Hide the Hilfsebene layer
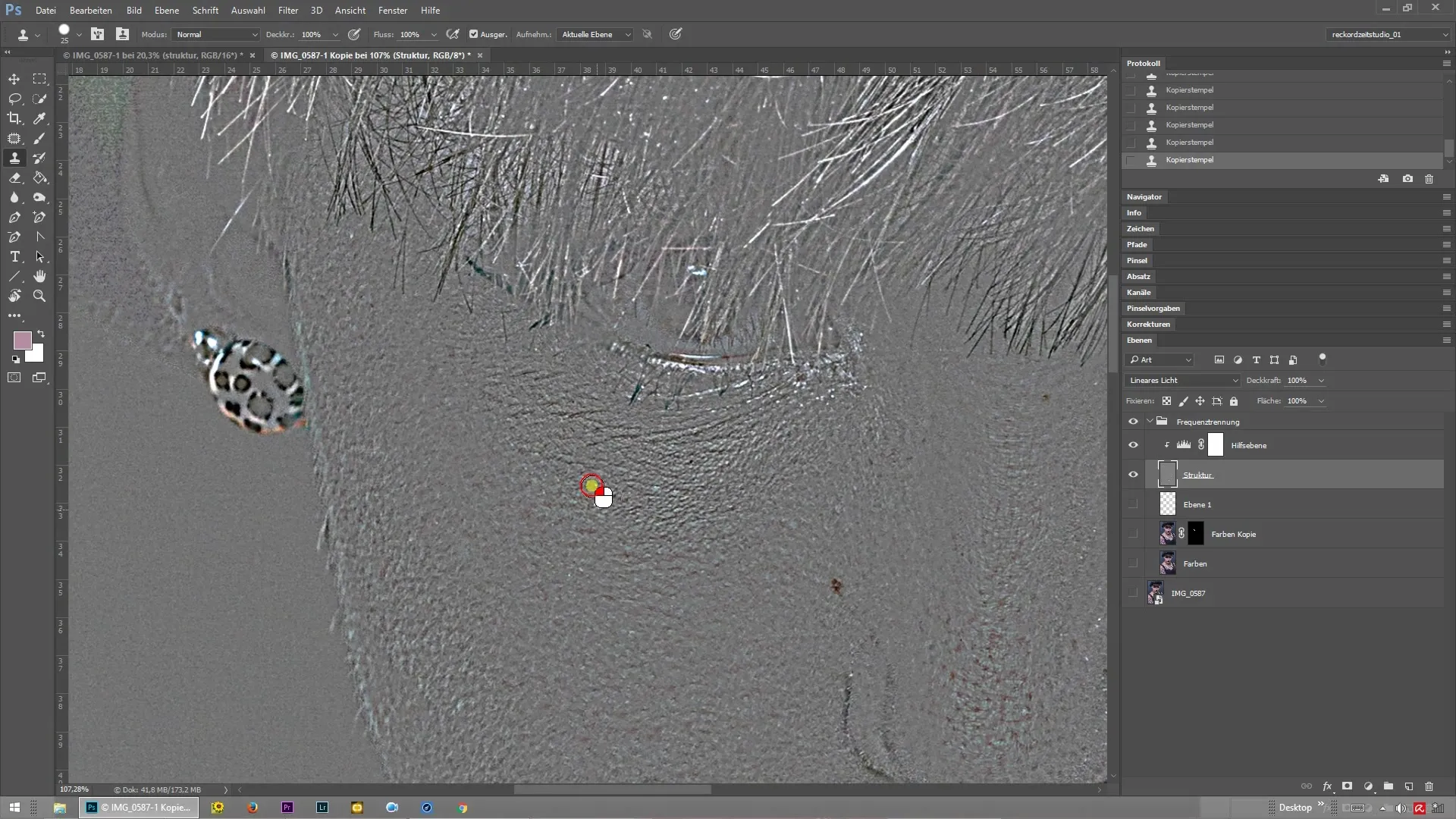Viewport: 1456px width, 819px height. click(1133, 445)
